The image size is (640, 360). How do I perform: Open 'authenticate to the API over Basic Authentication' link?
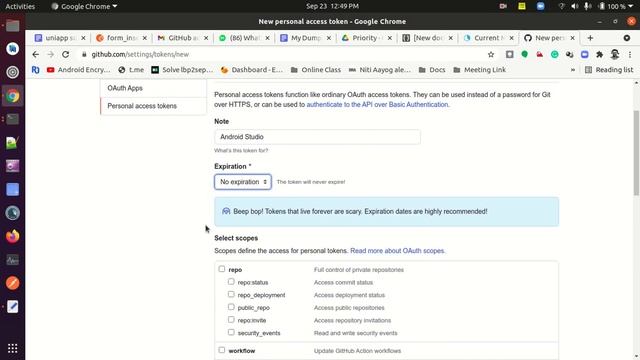[377, 104]
